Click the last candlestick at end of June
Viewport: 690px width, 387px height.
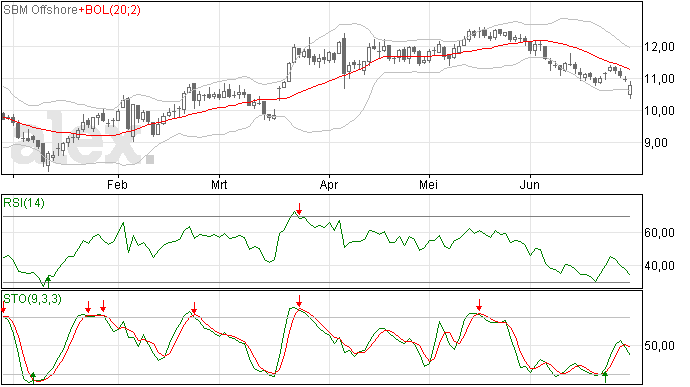pos(630,90)
